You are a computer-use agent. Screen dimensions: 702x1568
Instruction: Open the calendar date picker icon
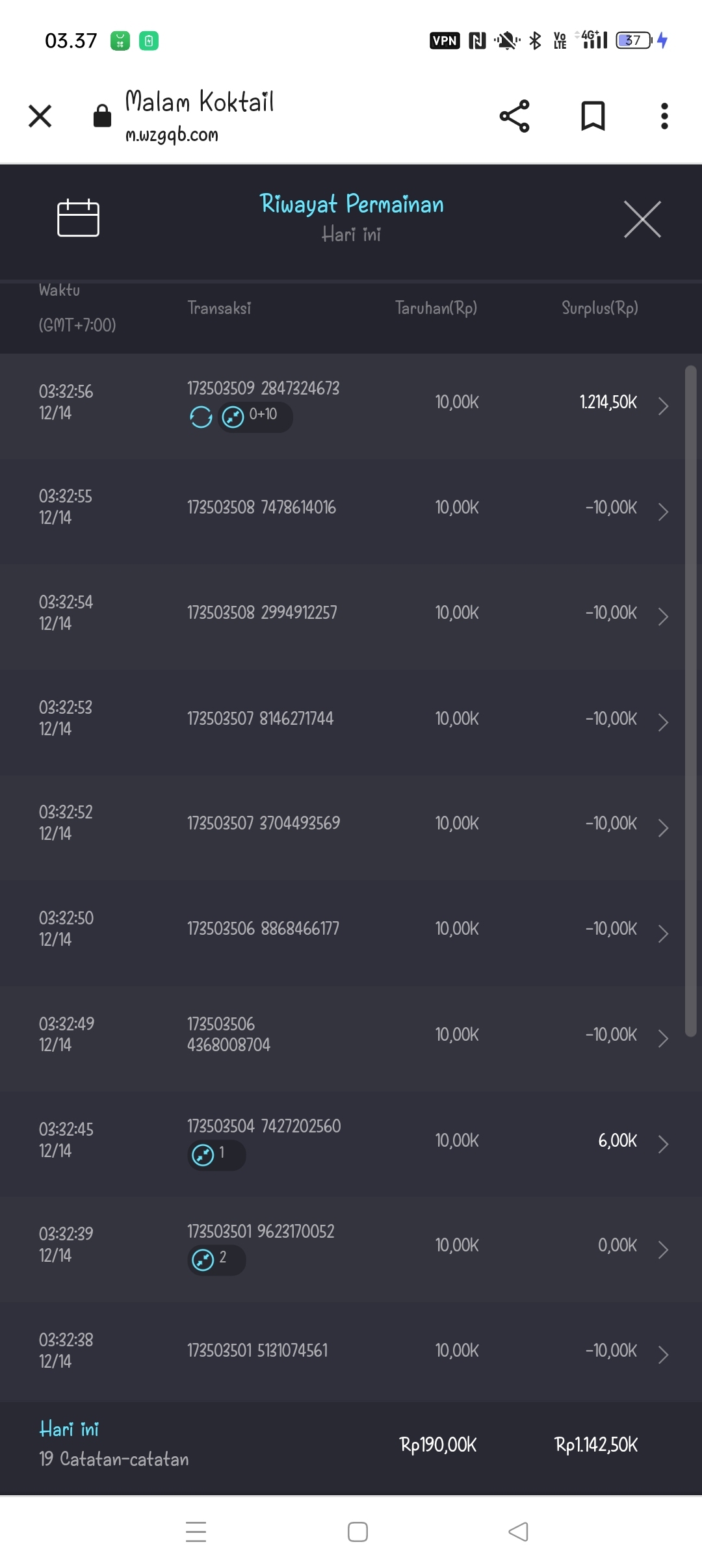click(78, 218)
